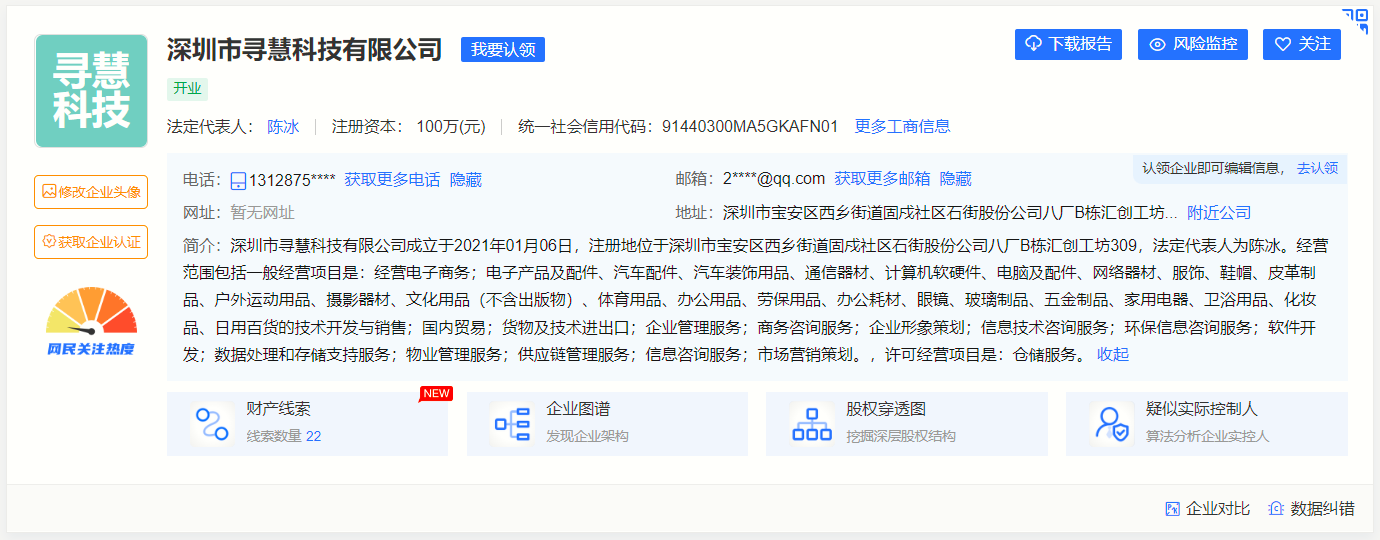Click the 线索数量 22 count
This screenshot has height=540, width=1380.
[284, 436]
